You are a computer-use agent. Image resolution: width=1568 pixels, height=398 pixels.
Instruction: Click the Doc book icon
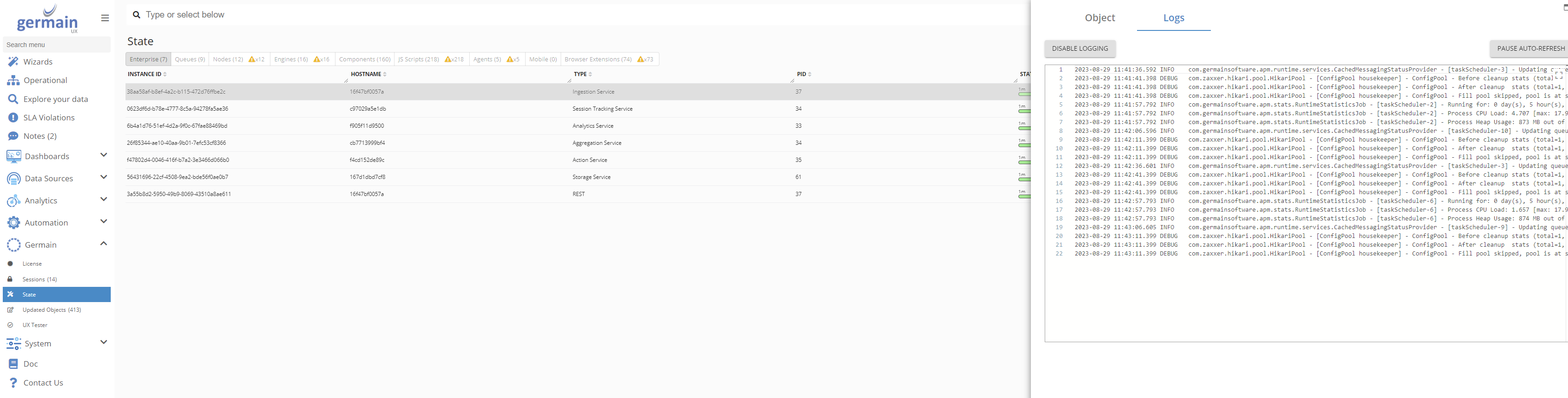13,364
